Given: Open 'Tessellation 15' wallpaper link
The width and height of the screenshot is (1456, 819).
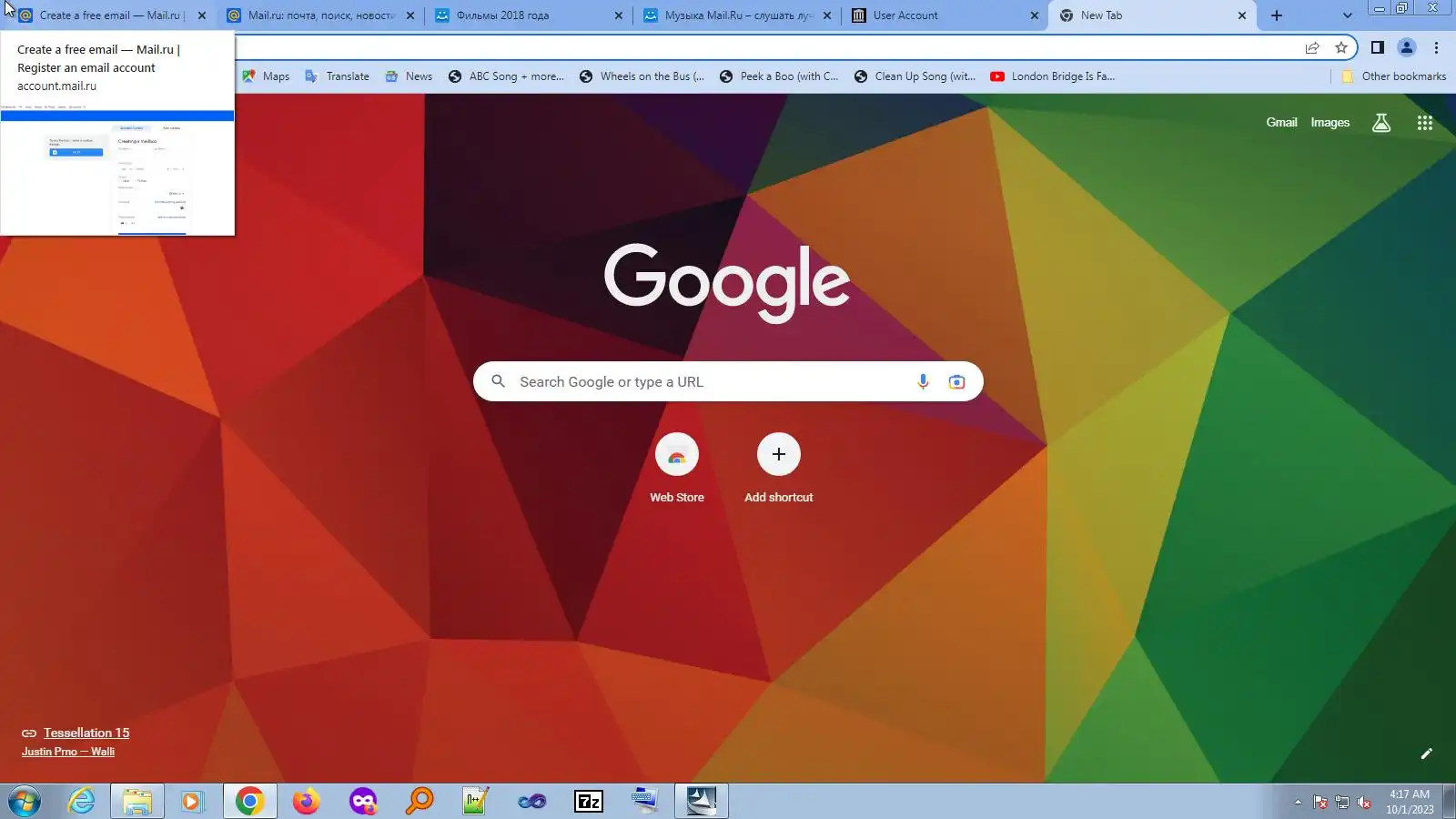Looking at the screenshot, I should [86, 733].
